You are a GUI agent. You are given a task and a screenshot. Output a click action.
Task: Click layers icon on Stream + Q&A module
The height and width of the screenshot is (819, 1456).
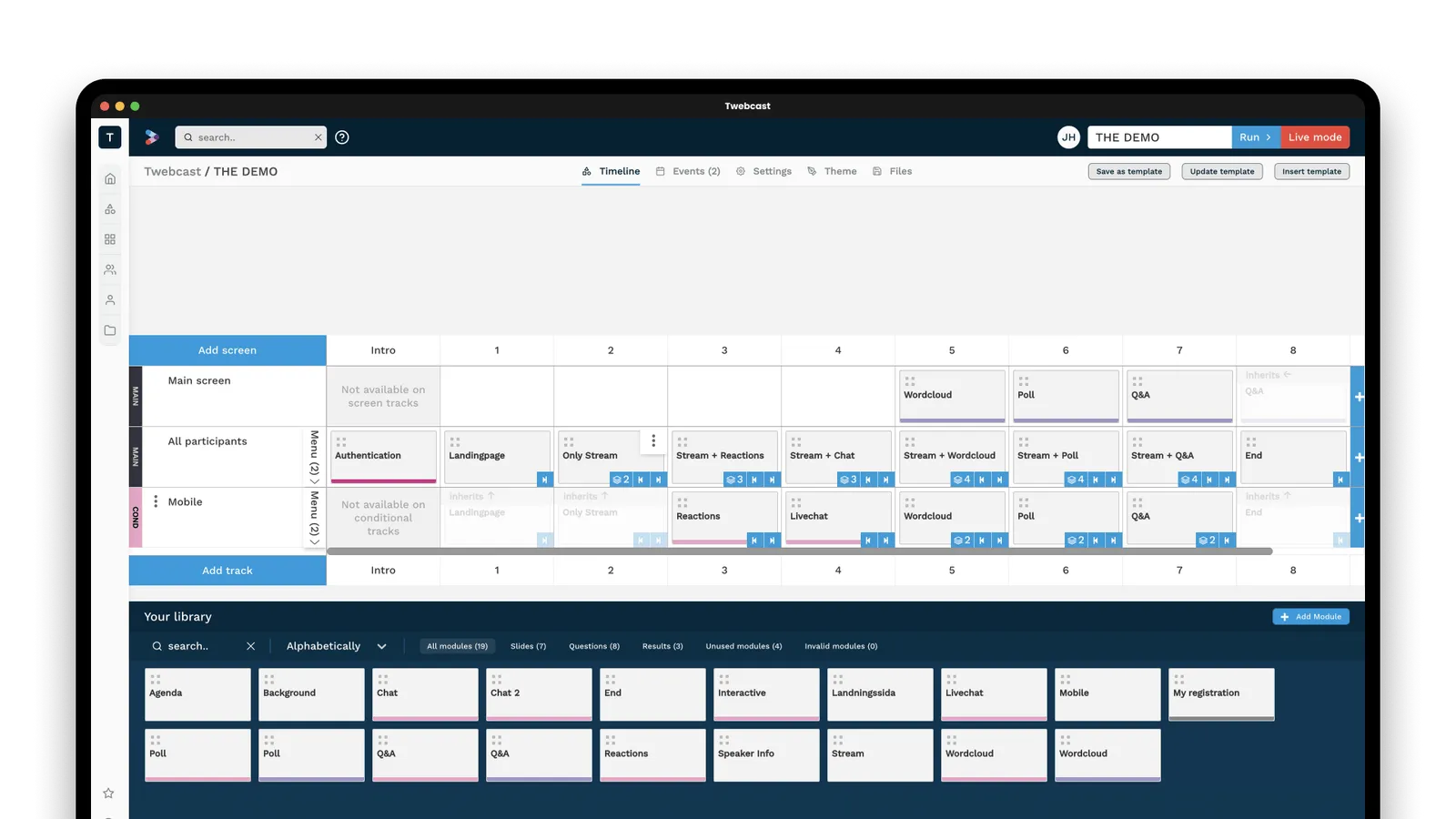tap(1189, 480)
